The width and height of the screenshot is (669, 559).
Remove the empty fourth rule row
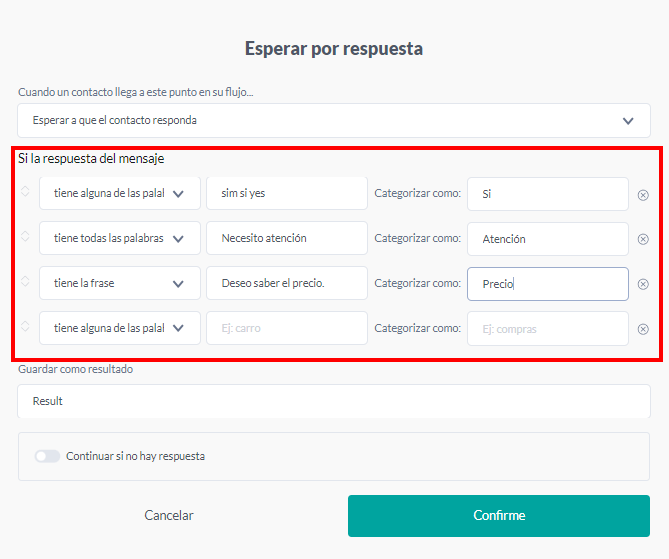pos(643,329)
